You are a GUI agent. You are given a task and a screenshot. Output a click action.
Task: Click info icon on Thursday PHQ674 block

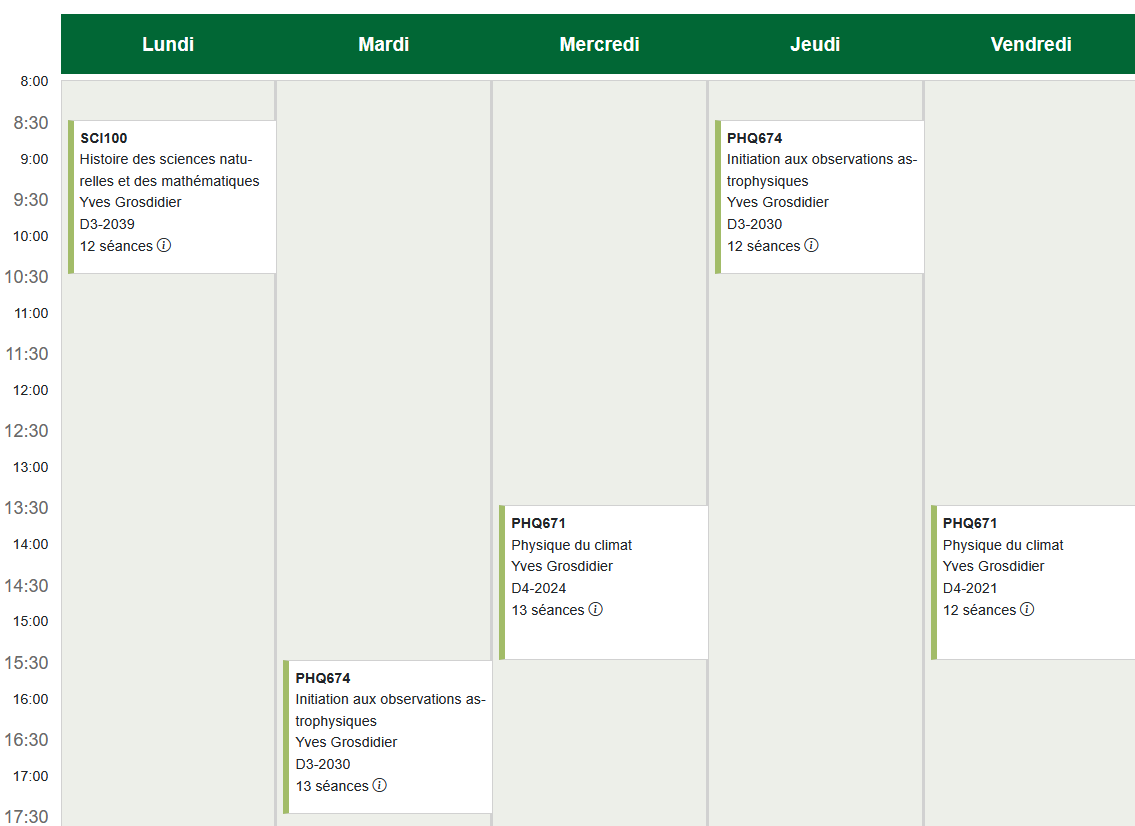[x=811, y=245]
